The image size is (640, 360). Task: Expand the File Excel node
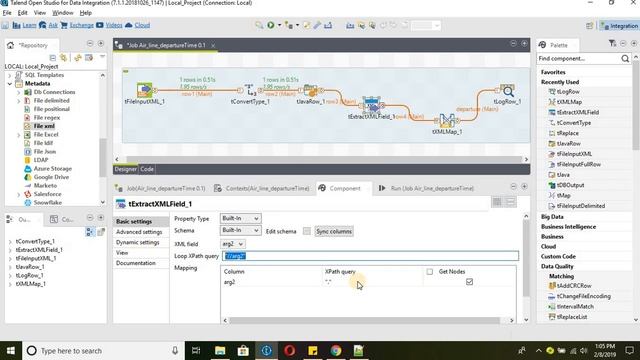pyautogui.click(x=18, y=135)
